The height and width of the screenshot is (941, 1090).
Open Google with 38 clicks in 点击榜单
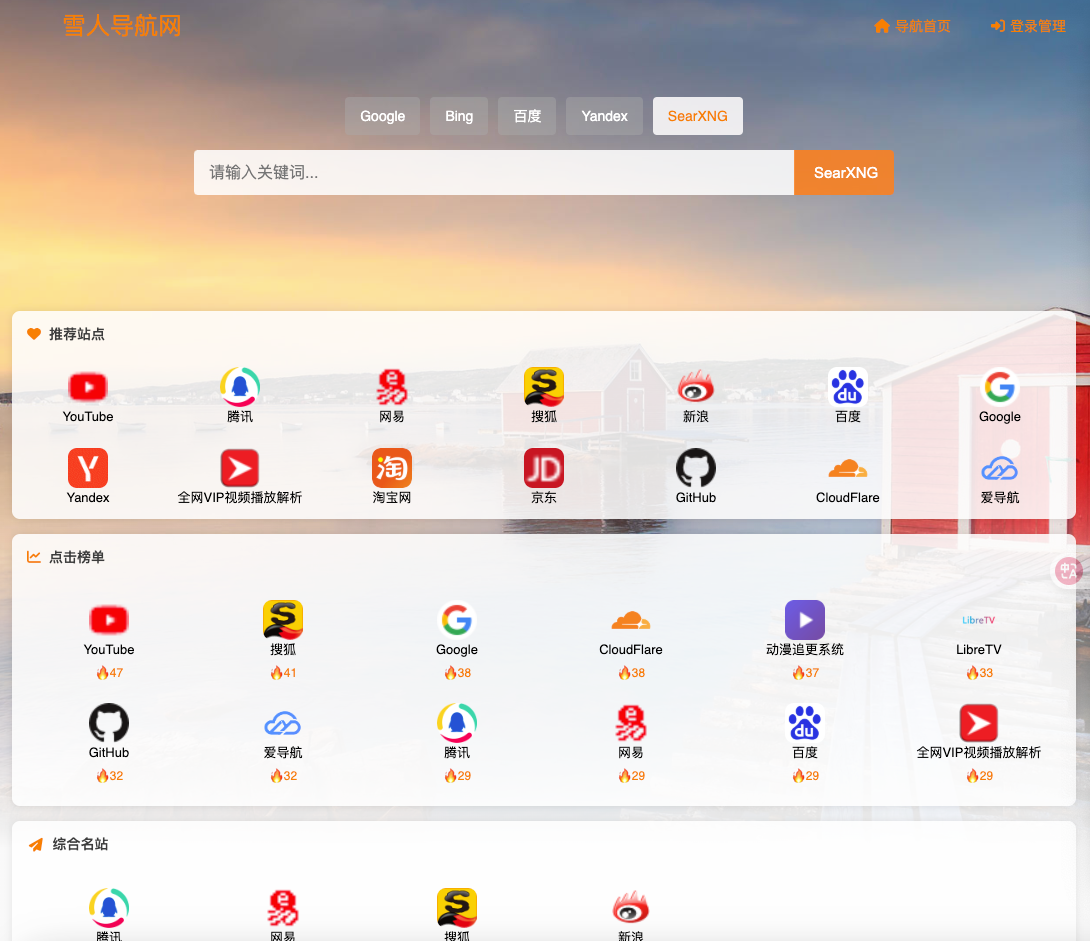(457, 620)
